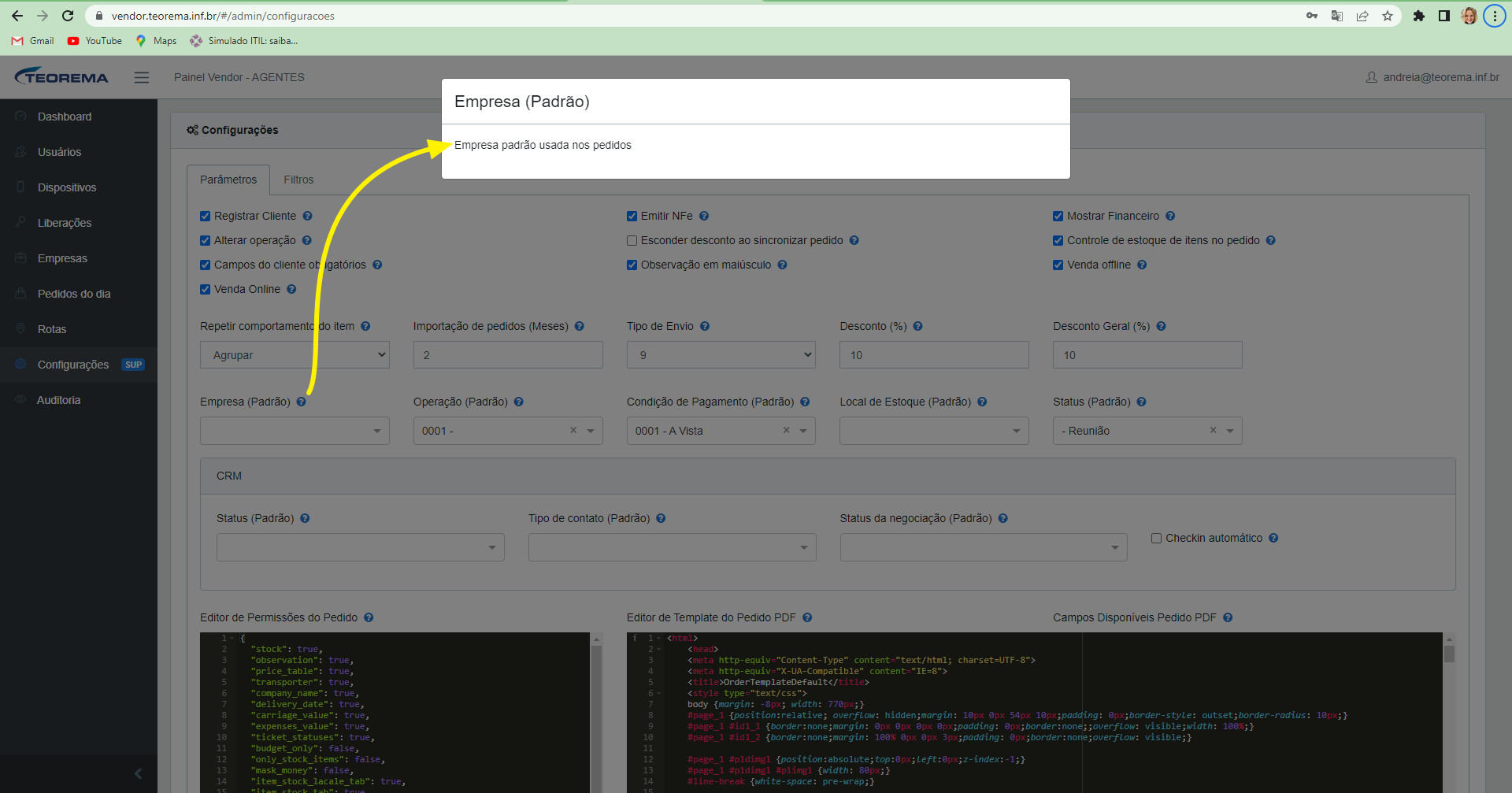Screen dimensions: 1512x793
Task: Toggle the hamburger sidebar menu icon
Action: pos(142,77)
